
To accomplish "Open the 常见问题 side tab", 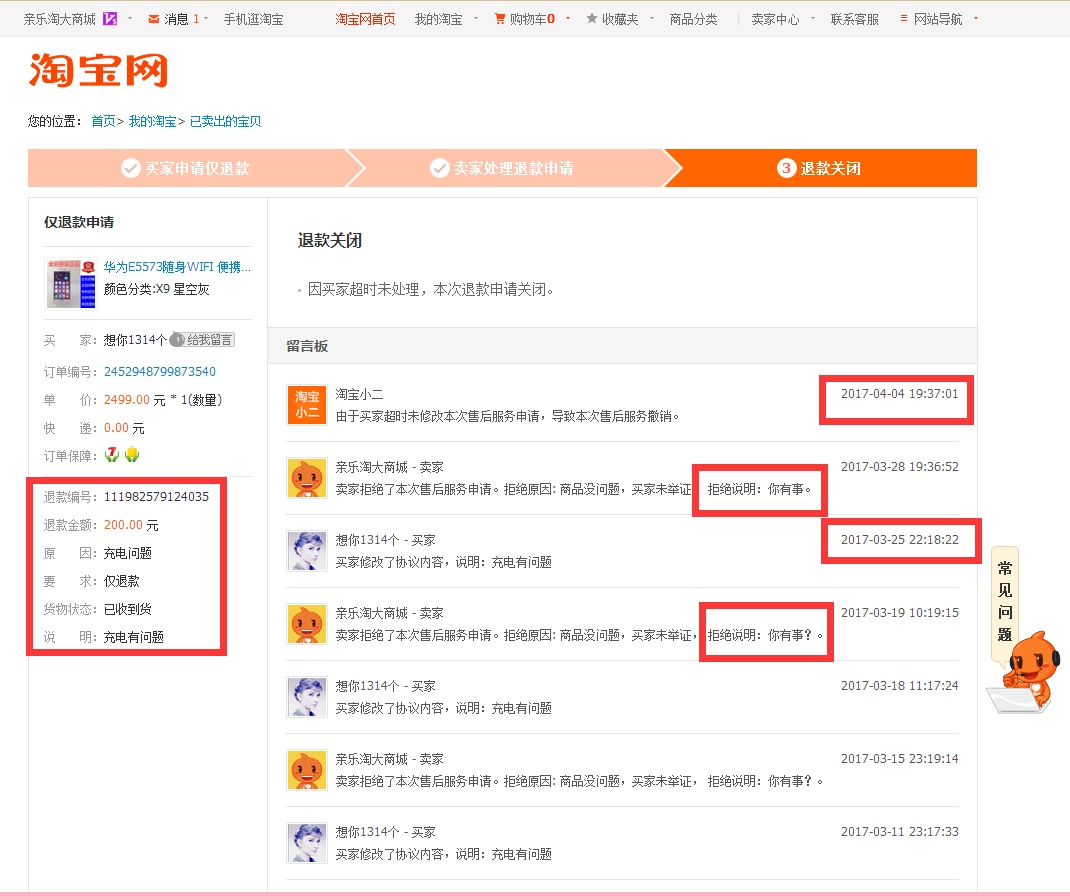I will 1004,601.
